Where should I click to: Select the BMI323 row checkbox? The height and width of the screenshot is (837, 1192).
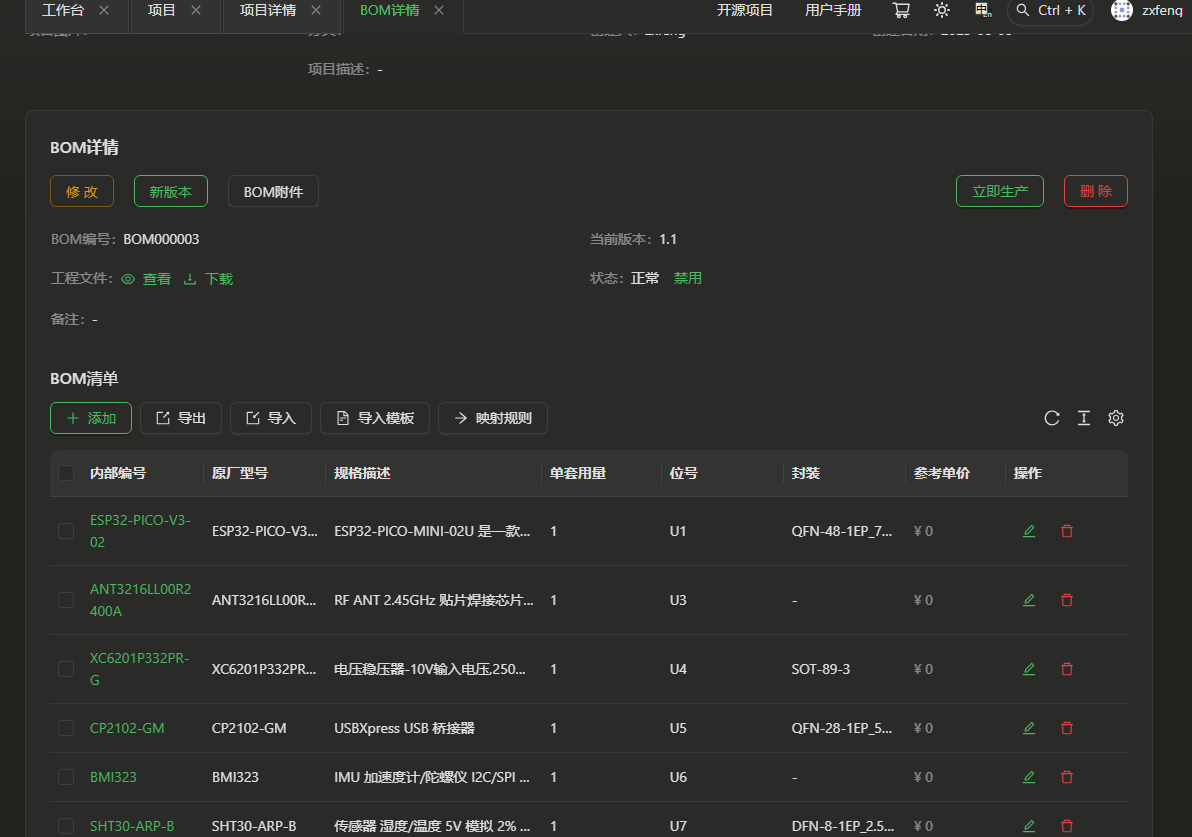click(66, 777)
